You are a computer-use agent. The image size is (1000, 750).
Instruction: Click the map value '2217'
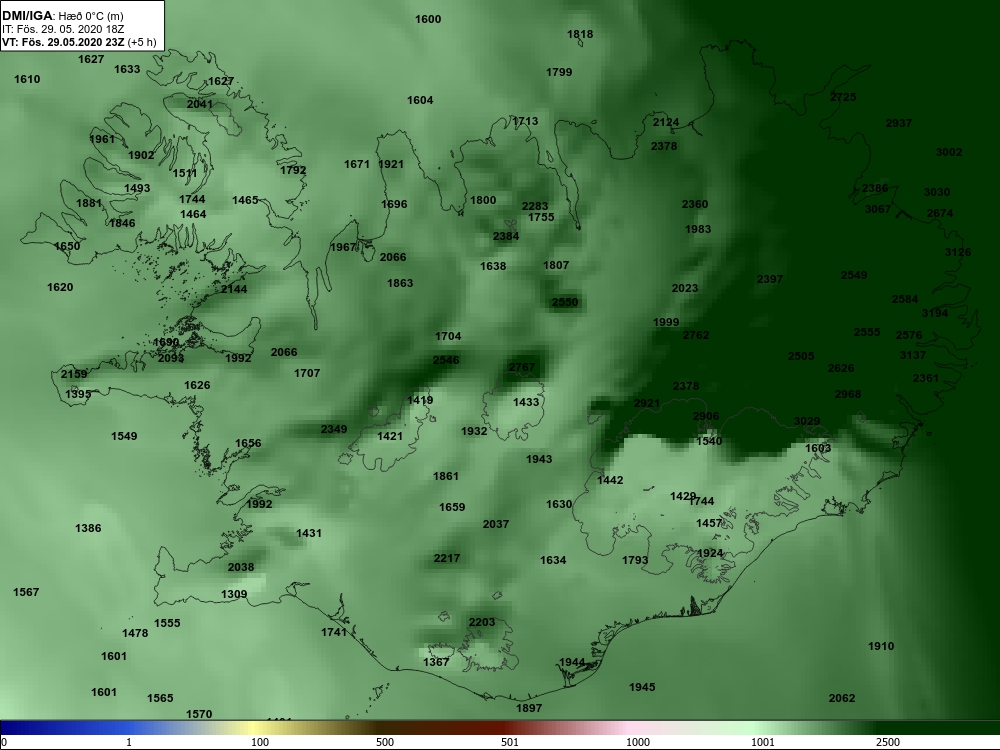(x=446, y=558)
